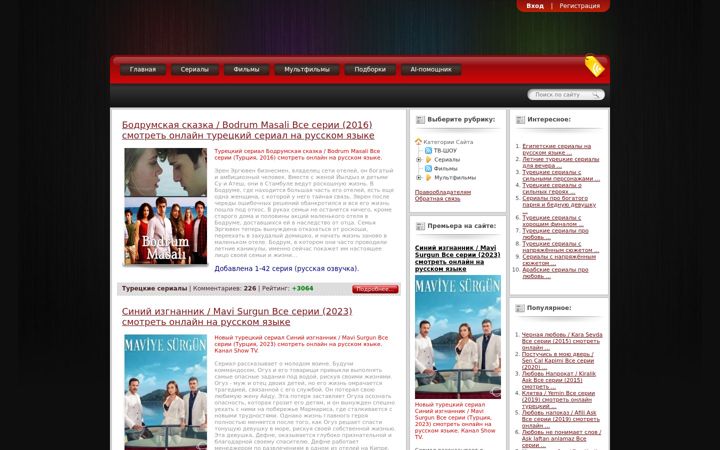This screenshot has height=450, width=720.
Task: Open Сериалы про богатого парня link
Action: 559,204
